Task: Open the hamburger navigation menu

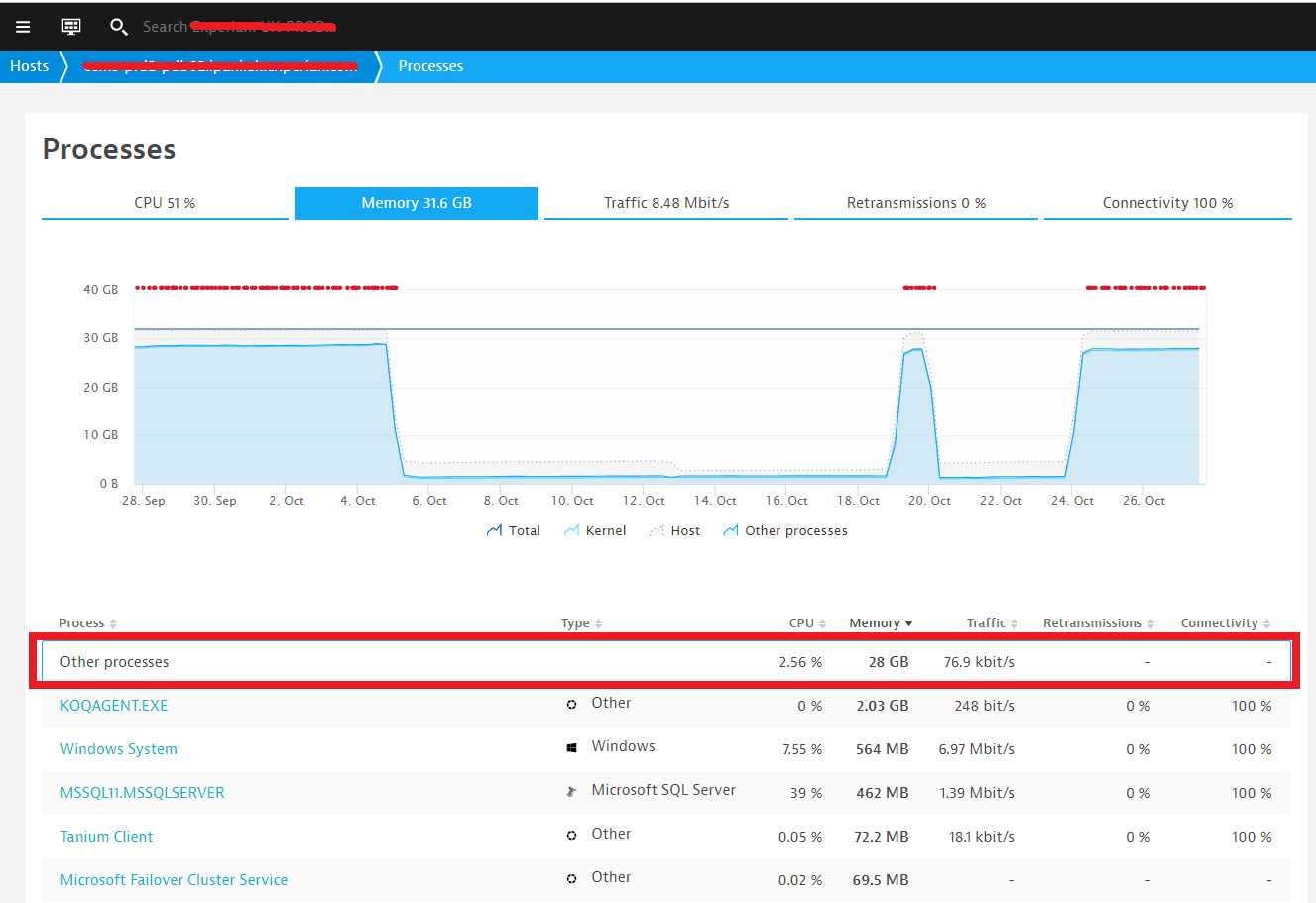Action: point(23,27)
